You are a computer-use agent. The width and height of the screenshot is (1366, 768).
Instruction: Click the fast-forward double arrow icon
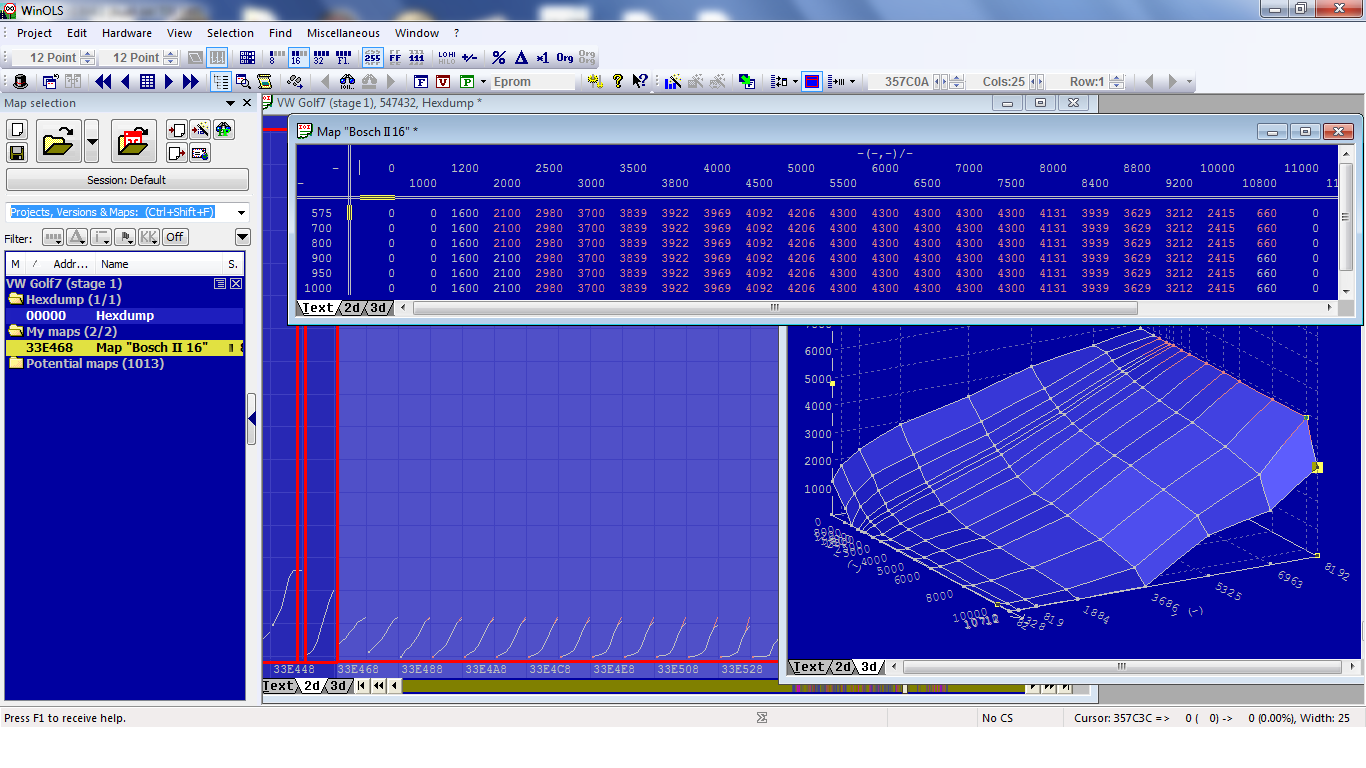(190, 82)
